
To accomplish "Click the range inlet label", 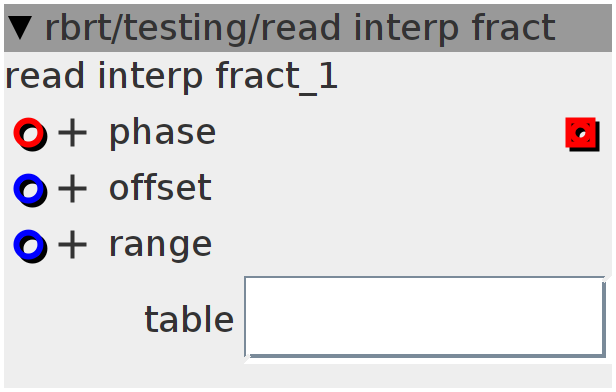I will (160, 247).
